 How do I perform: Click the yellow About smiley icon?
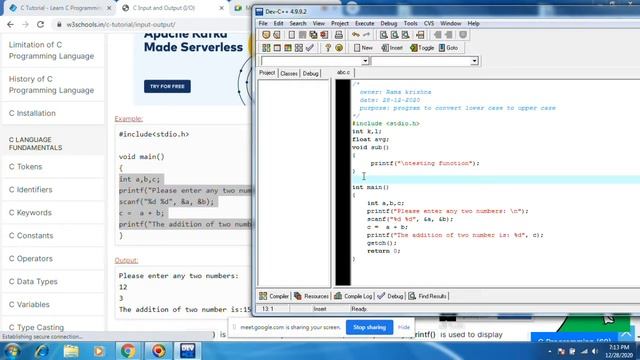point(339,48)
